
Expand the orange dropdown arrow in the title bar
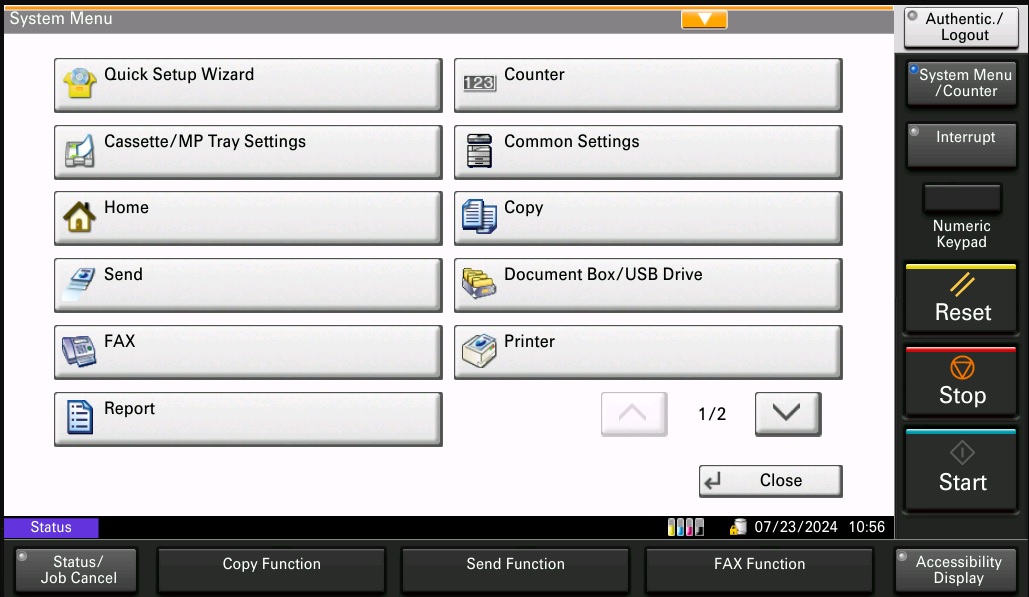click(704, 19)
